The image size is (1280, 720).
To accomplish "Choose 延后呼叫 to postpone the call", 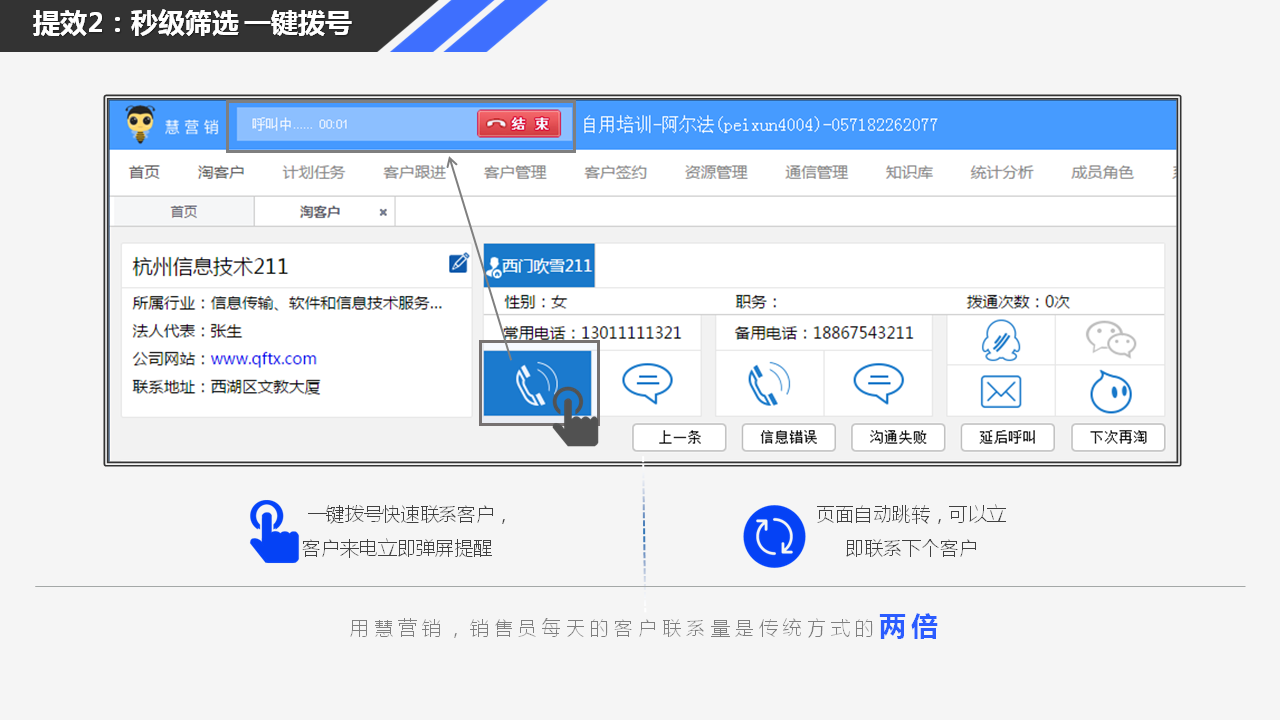I will pos(1007,438).
